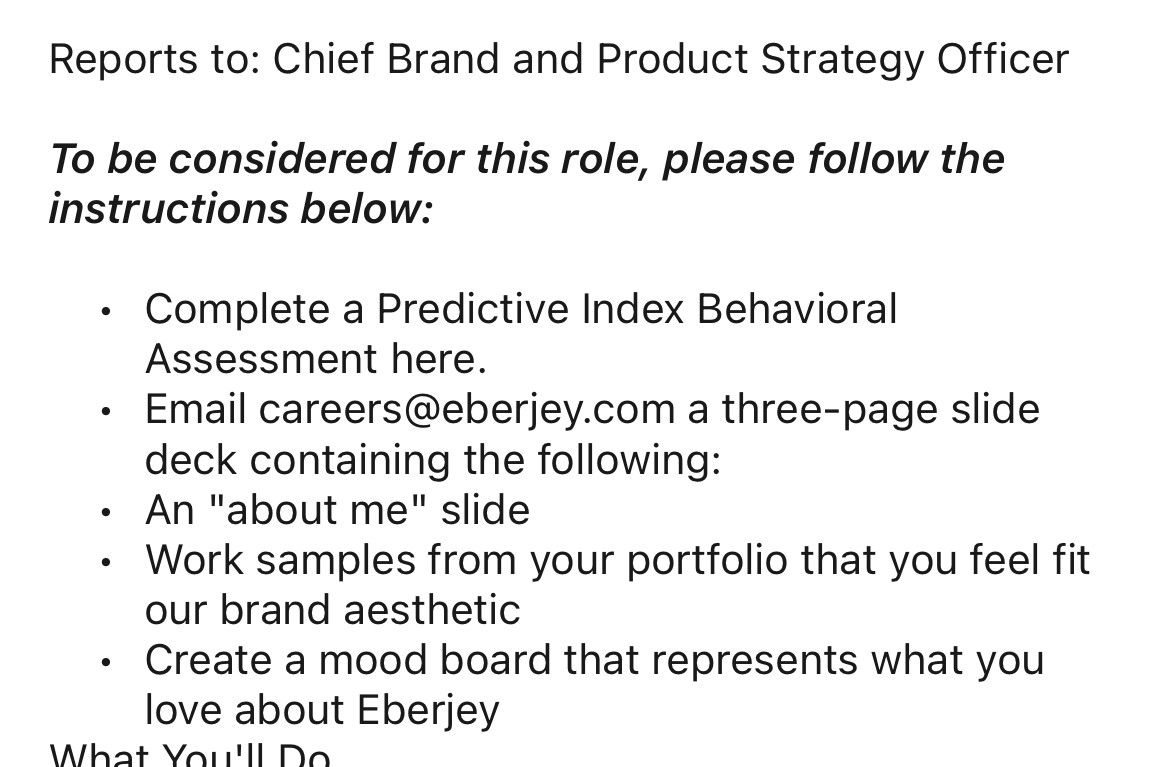Viewport: 1170px width, 767px height.
Task: Click the quoted "about me" phrase
Action: click(x=317, y=510)
